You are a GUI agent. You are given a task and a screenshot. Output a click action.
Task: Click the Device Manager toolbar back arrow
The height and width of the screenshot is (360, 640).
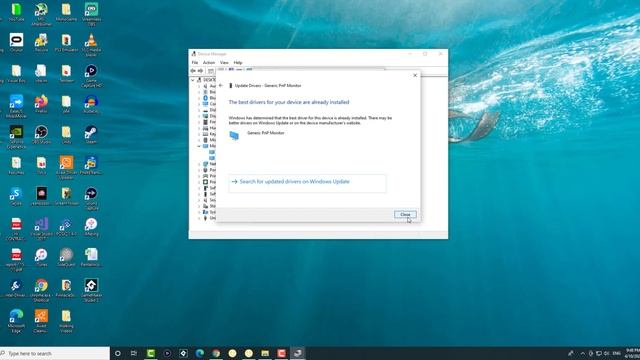coord(193,71)
